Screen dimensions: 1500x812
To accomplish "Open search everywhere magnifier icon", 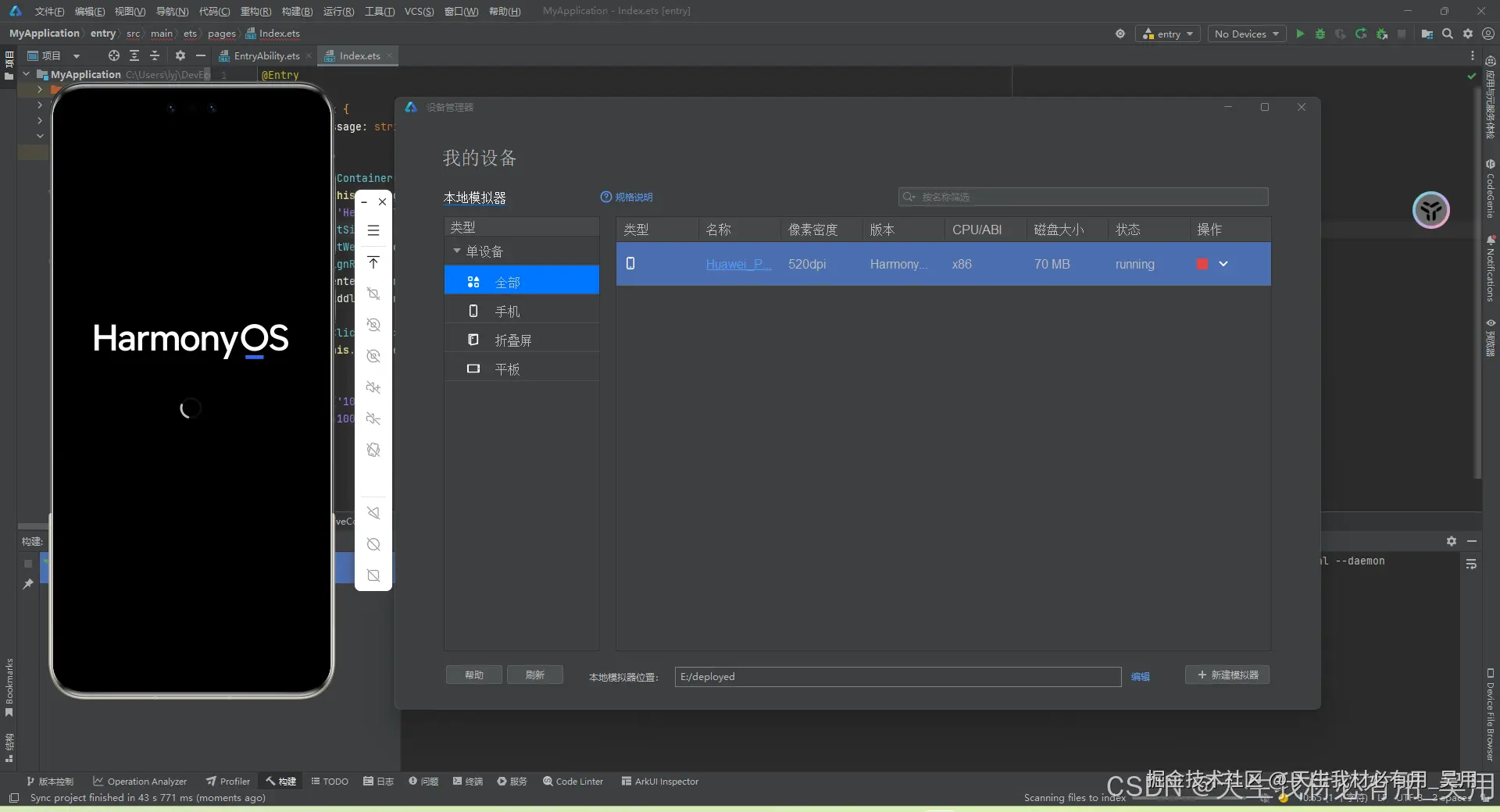I will 1448,34.
